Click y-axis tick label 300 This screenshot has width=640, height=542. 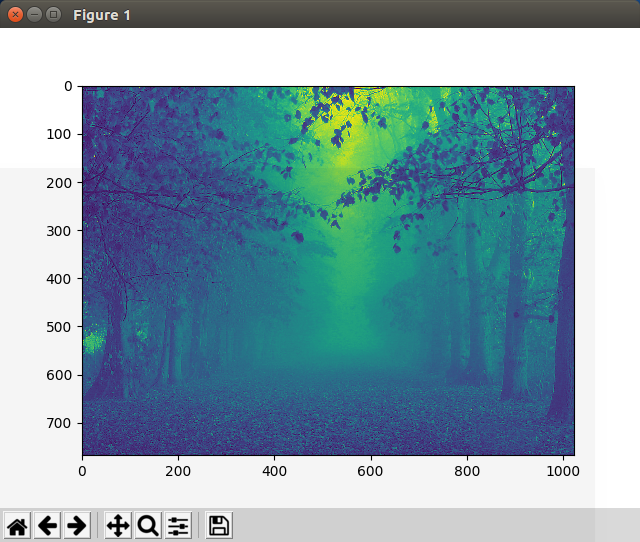[x=59, y=231]
